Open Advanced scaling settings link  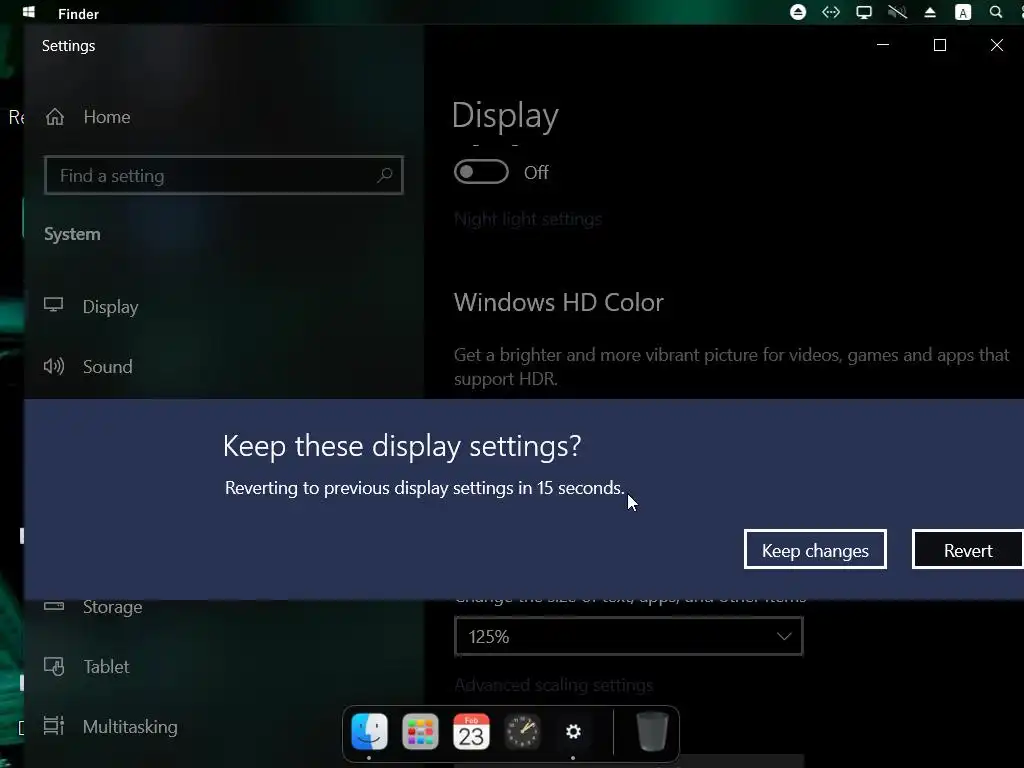coord(554,684)
